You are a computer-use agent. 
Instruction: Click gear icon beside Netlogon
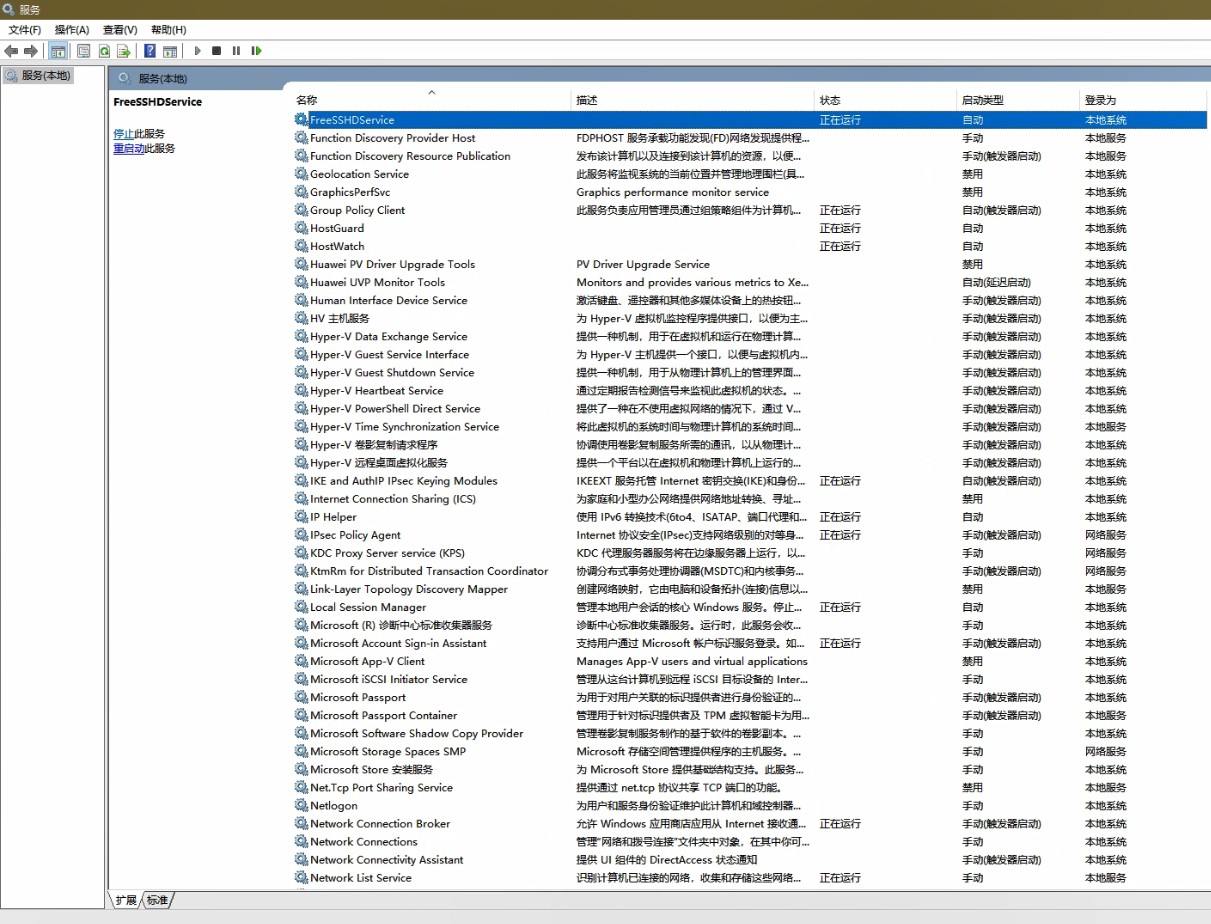pyautogui.click(x=301, y=806)
